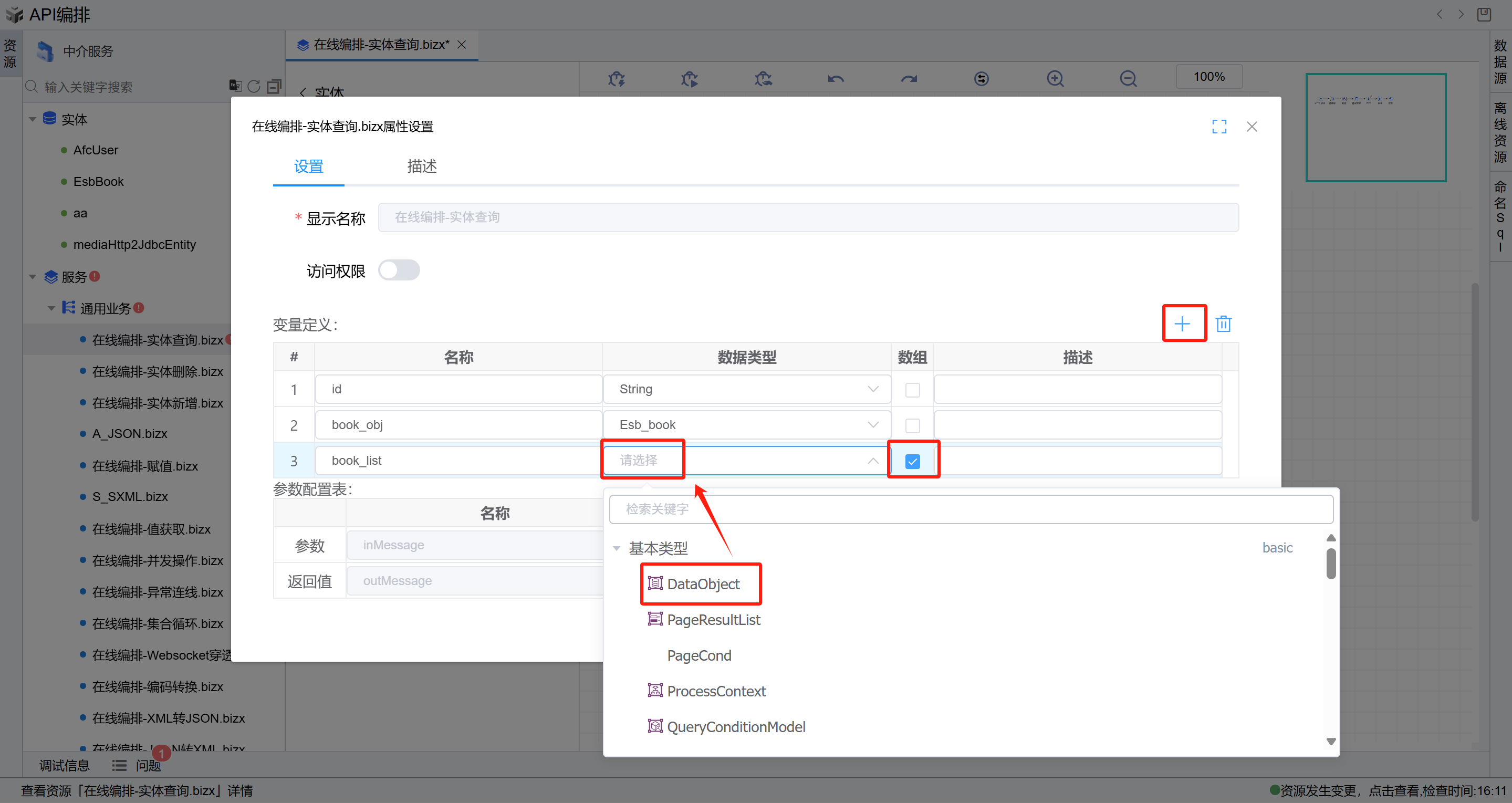Open the 问题 panel in the bottom bar
The image size is (1512, 803).
pos(148,765)
